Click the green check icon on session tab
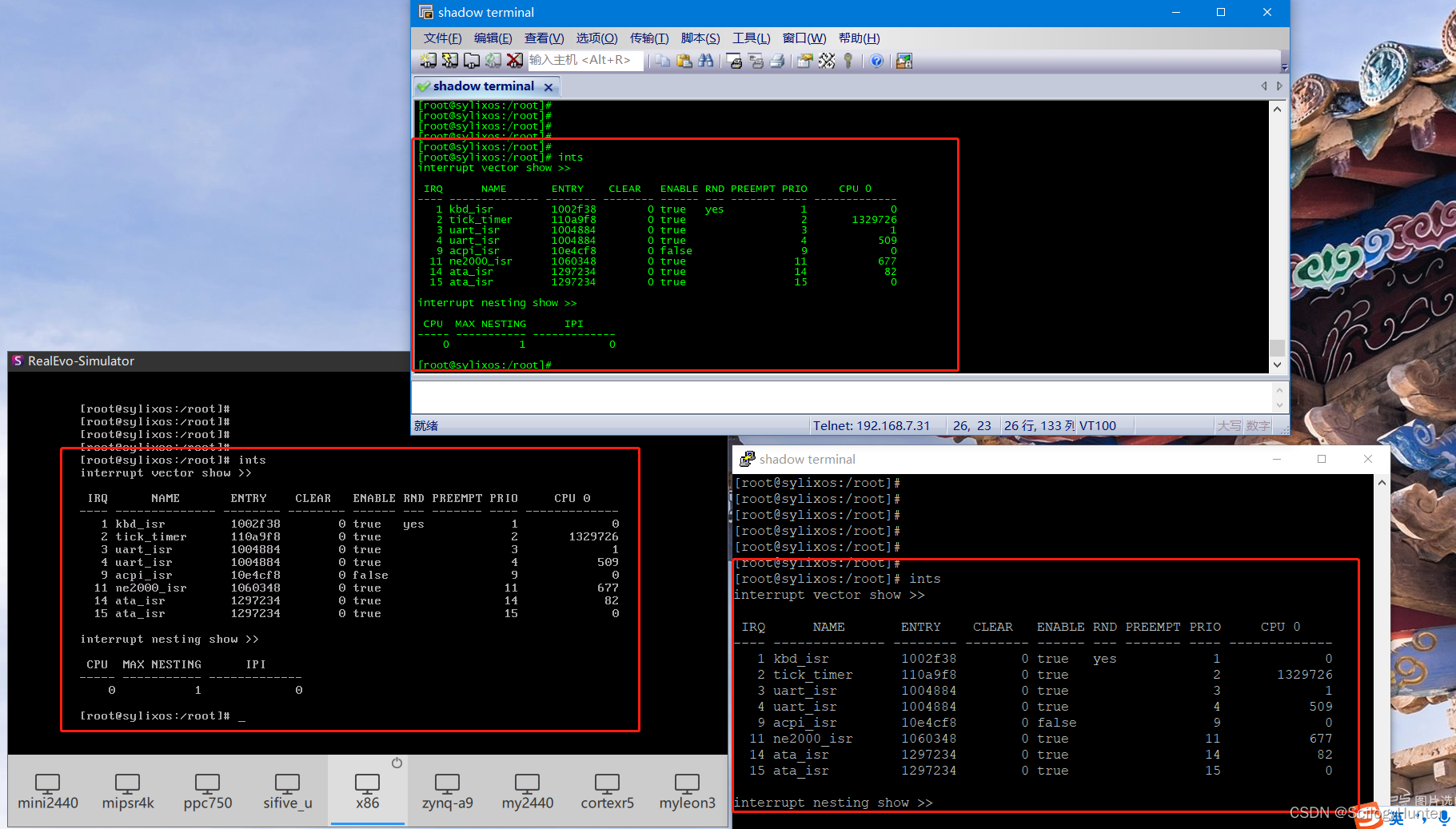Image resolution: width=1456 pixels, height=829 pixels. pyautogui.click(x=424, y=86)
